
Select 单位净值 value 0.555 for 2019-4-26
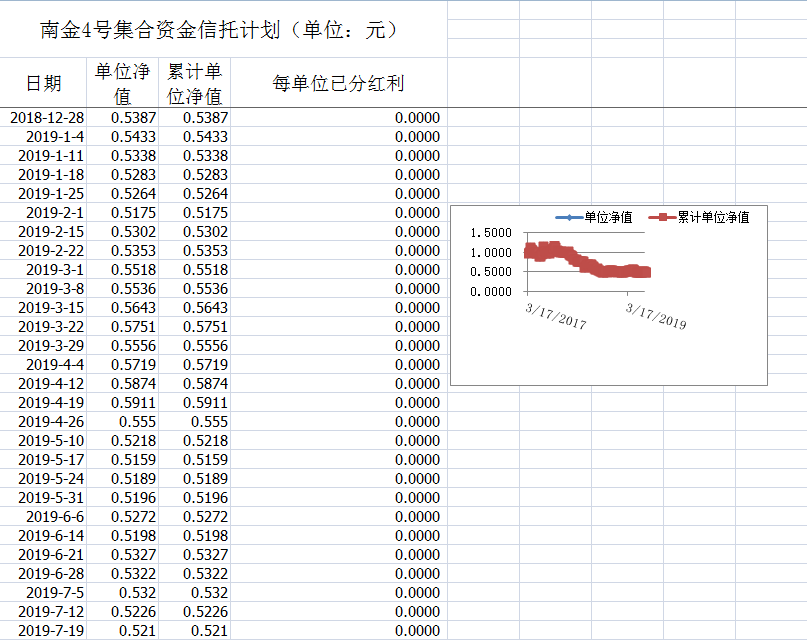coord(122,422)
